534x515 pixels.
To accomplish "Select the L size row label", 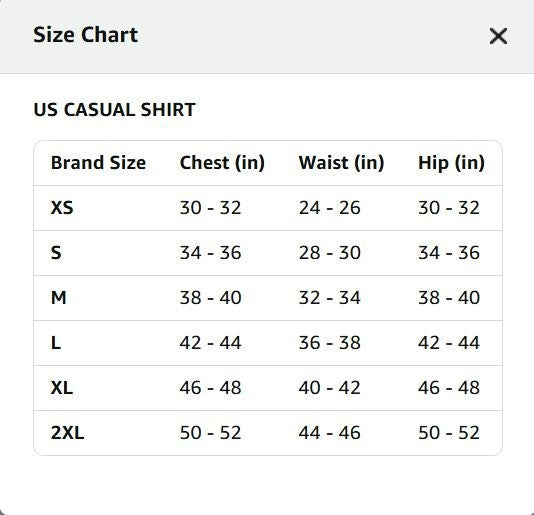I will (x=56, y=342).
